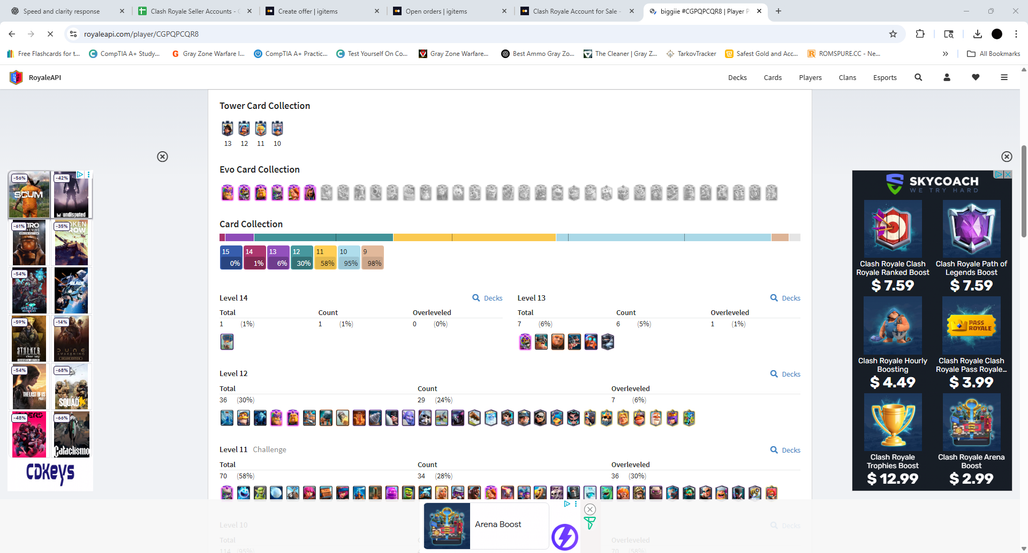Switch to the Speed and clarity response tab
1028x553 pixels.
(x=67, y=11)
